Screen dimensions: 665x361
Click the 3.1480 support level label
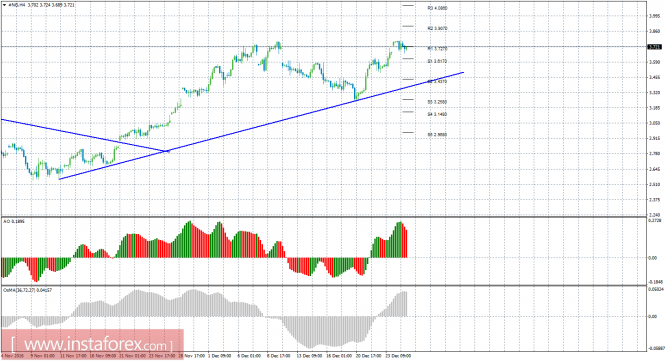437,114
